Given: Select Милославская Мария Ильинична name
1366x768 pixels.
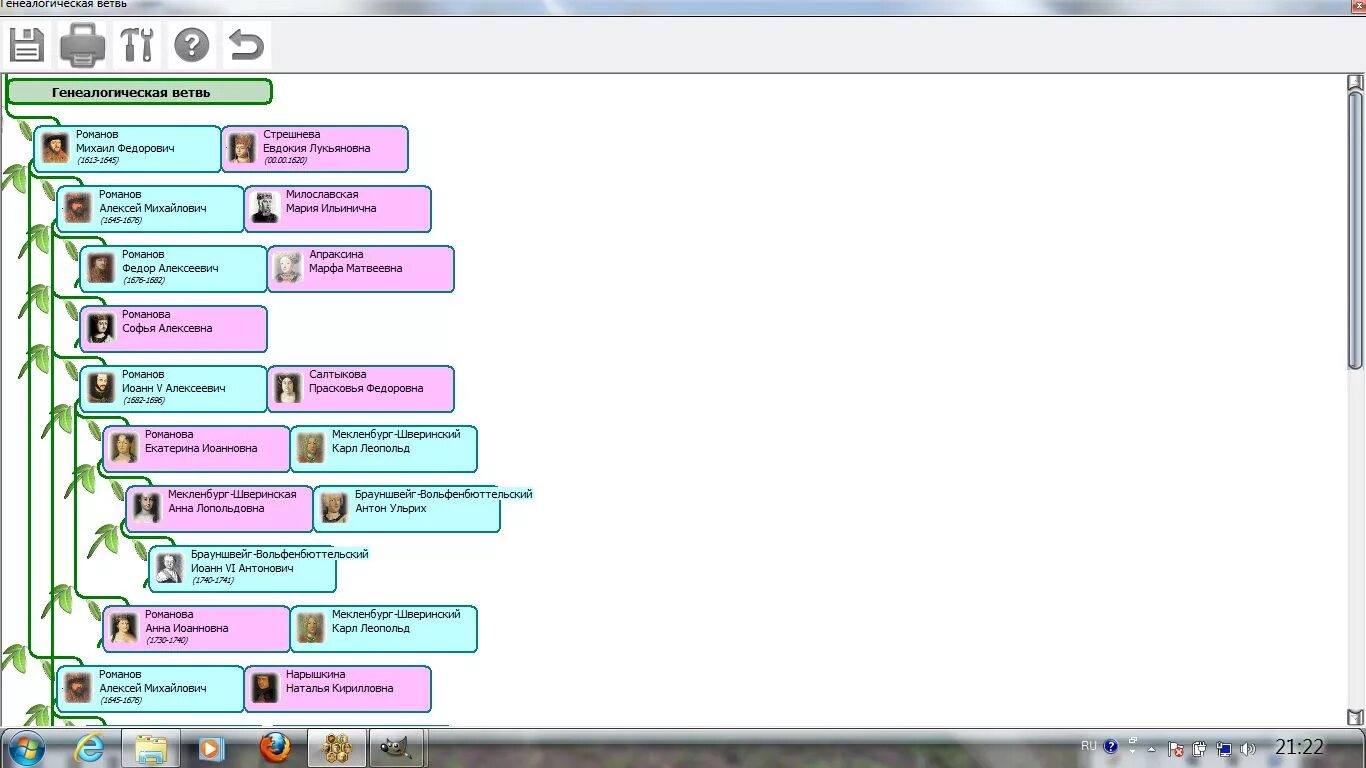Looking at the screenshot, I should 331,202.
